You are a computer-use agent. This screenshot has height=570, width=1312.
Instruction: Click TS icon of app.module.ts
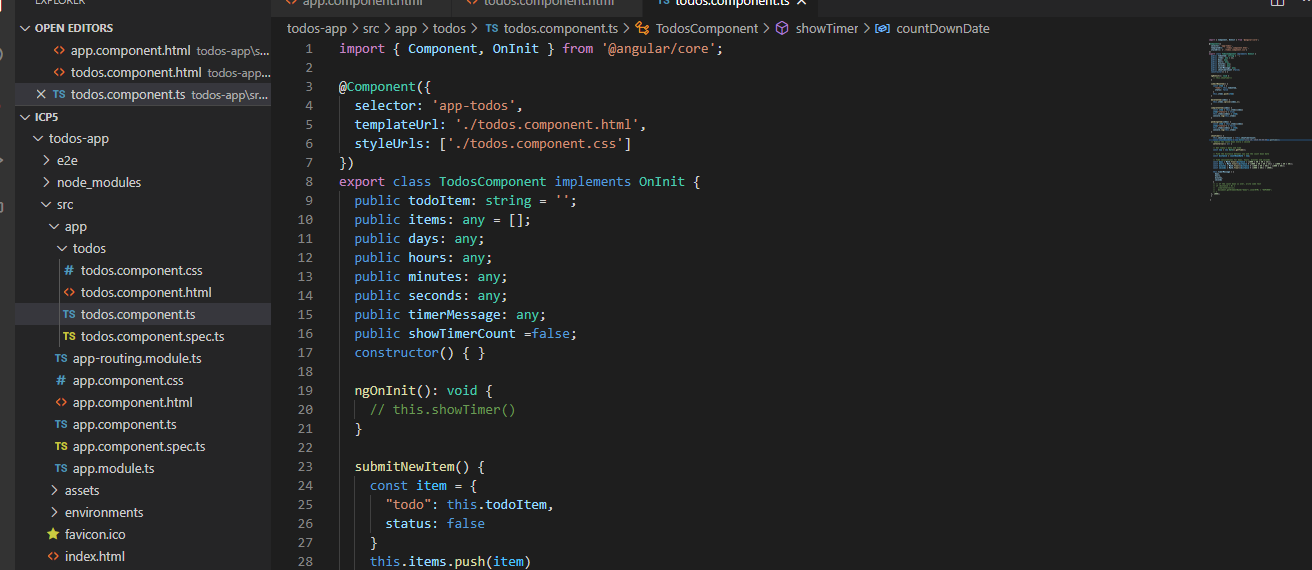click(x=61, y=468)
